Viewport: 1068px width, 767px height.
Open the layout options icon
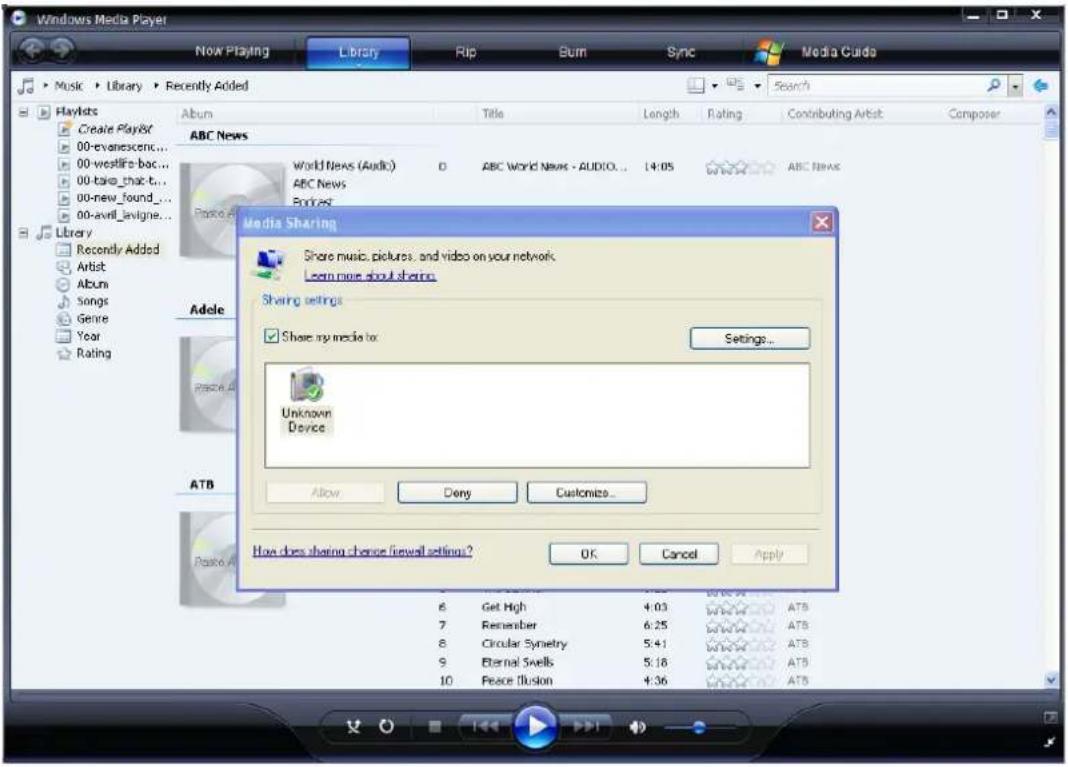pos(695,86)
